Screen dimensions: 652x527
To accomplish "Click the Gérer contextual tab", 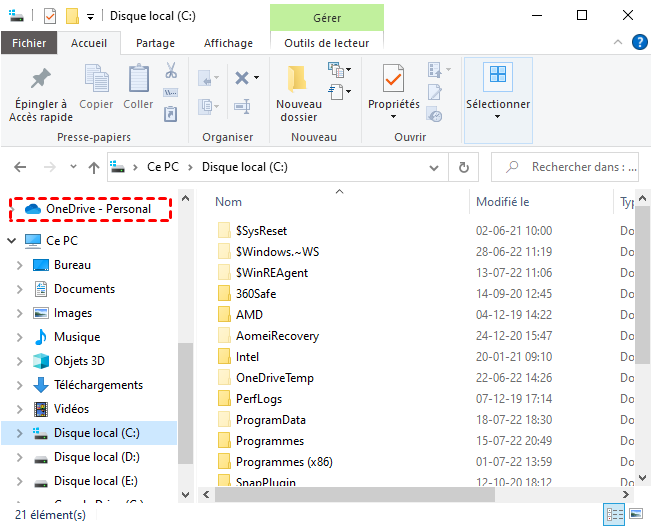I will 327,18.
